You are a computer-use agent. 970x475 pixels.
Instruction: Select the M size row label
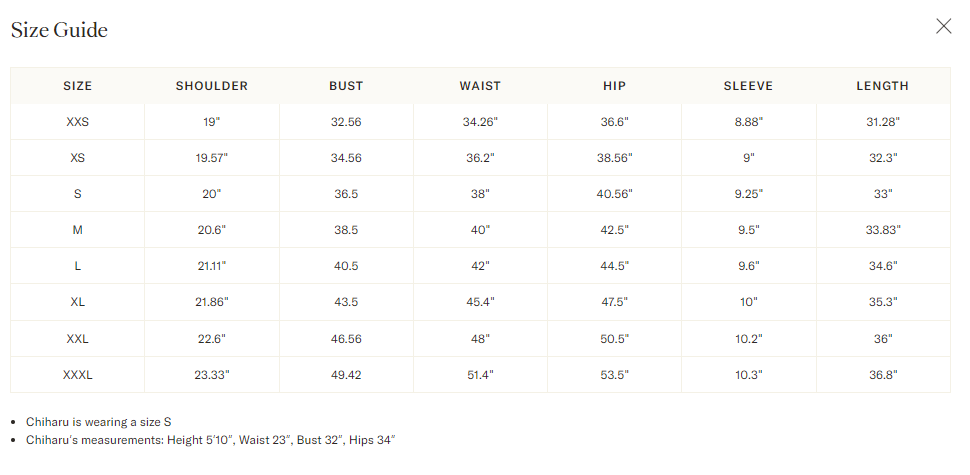(x=77, y=230)
